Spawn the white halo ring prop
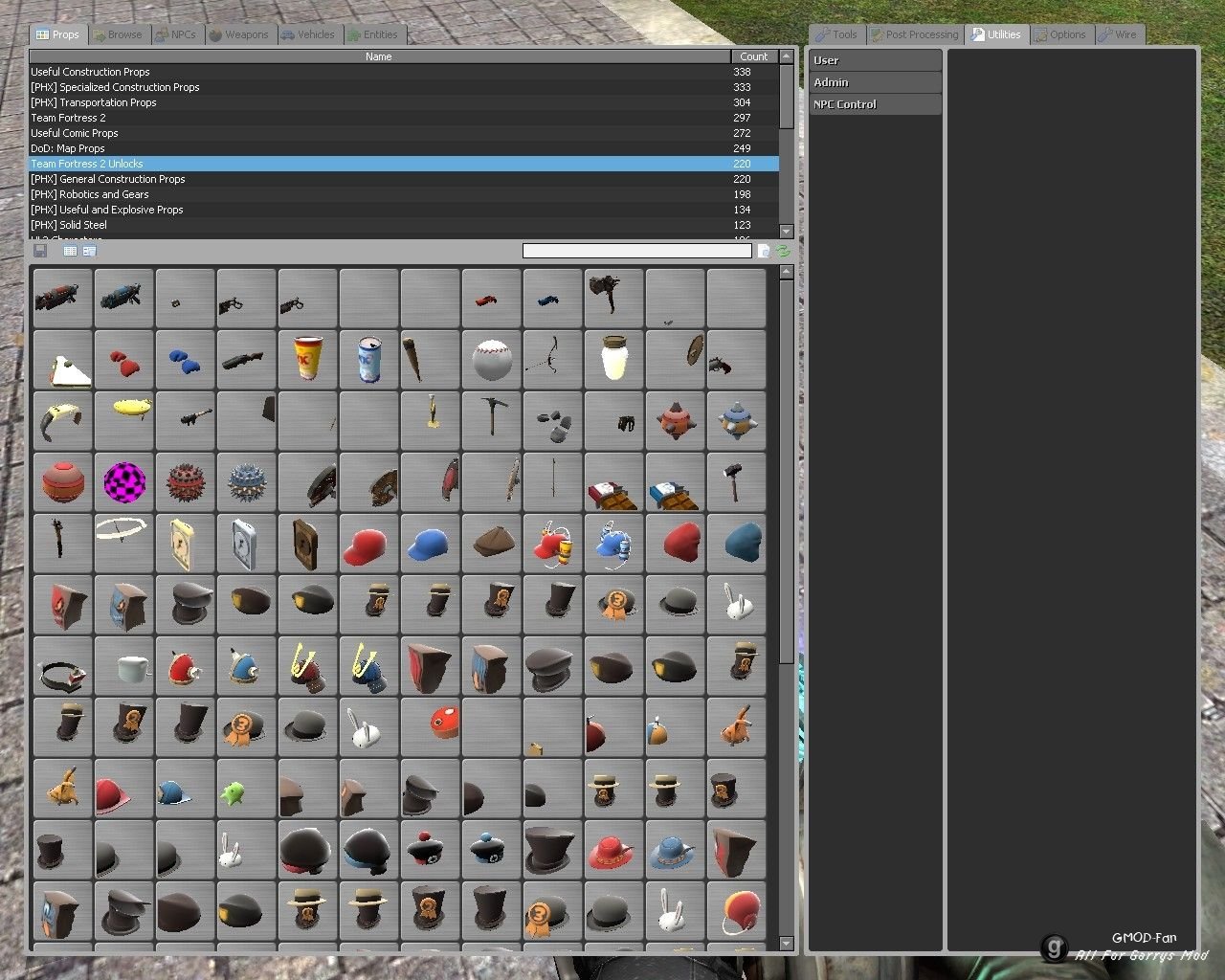Viewport: 1225px width, 980px height. [x=123, y=544]
